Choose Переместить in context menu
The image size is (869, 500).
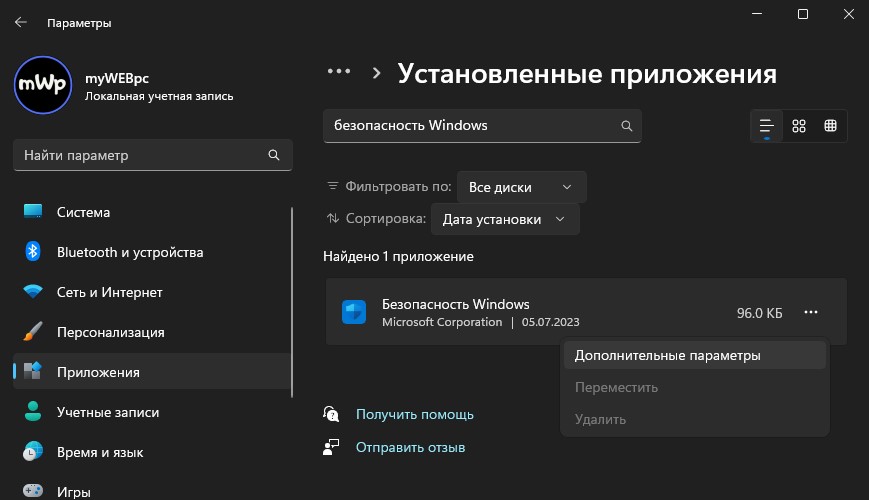694,387
